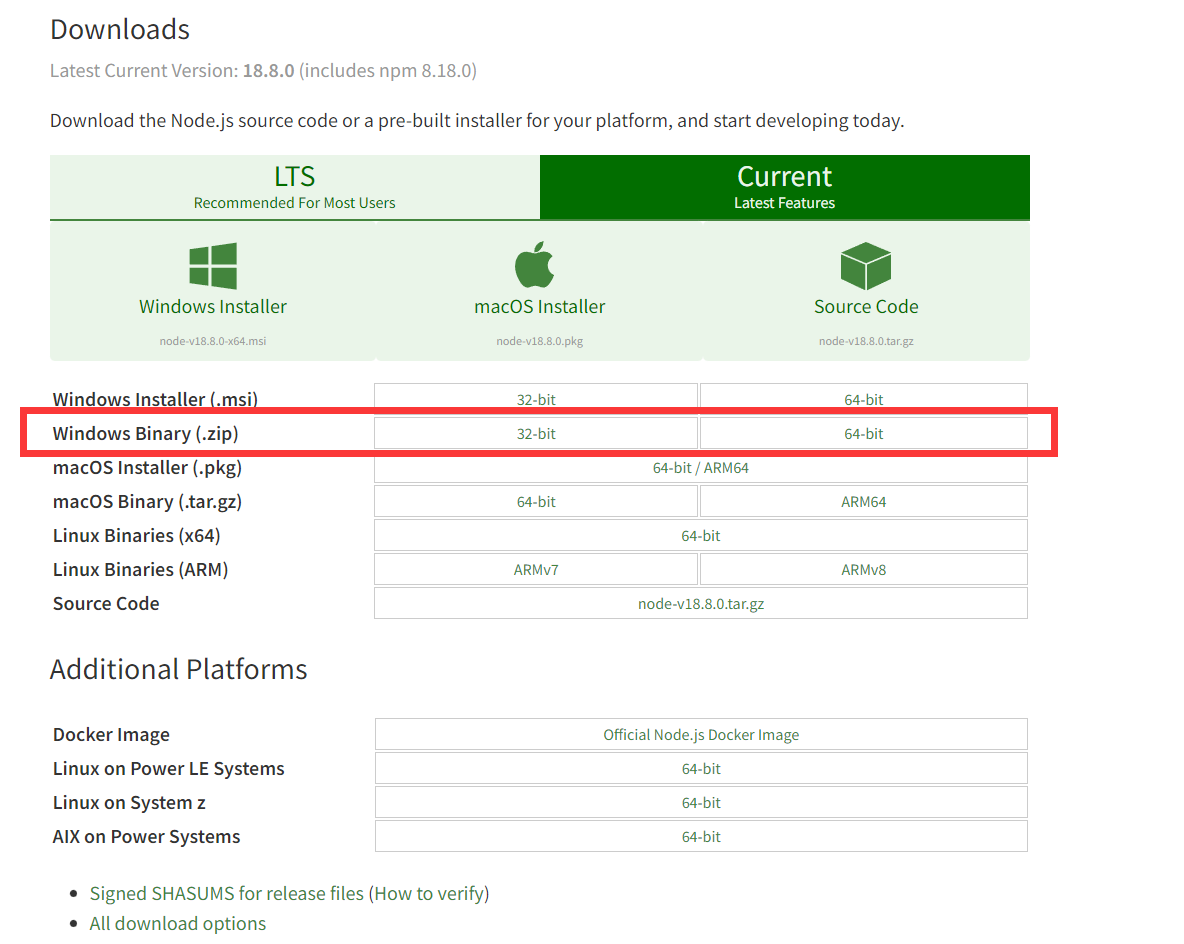Open Signed SHASUMS for release files
This screenshot has width=1184, height=944.
226,893
